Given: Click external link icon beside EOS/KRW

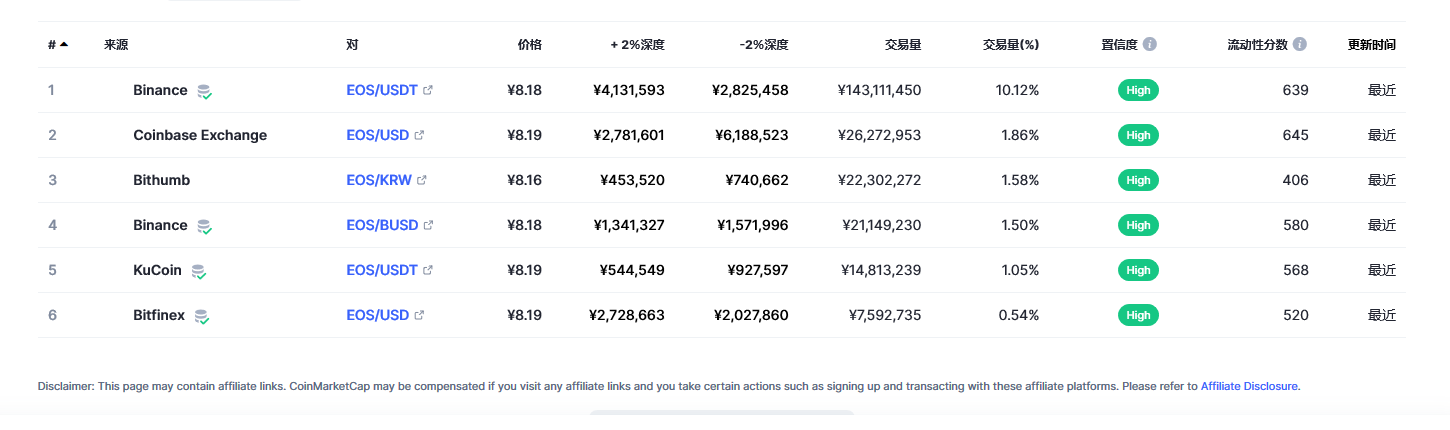Looking at the screenshot, I should 422,180.
